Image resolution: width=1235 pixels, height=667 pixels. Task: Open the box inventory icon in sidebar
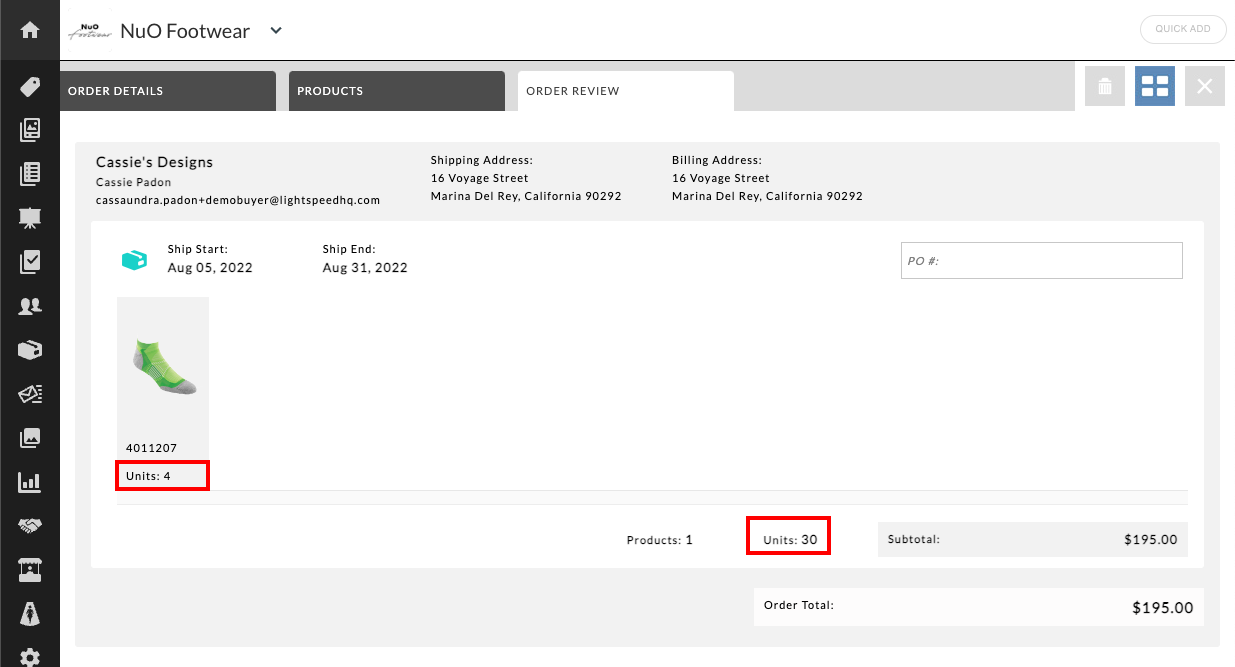tap(30, 350)
